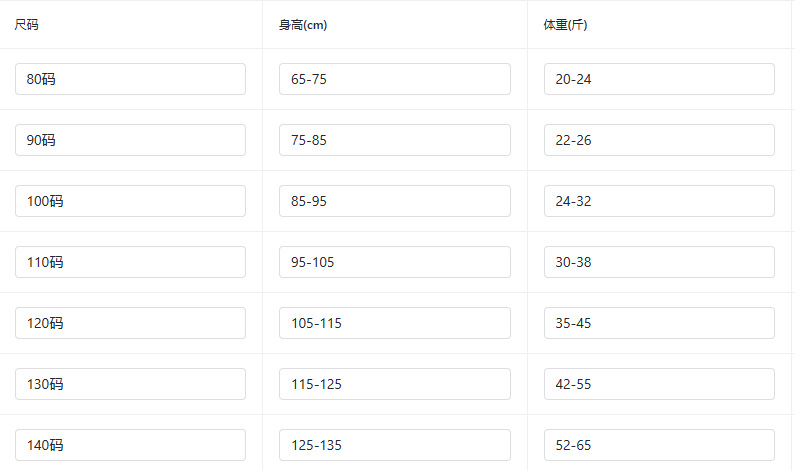Image resolution: width=795 pixels, height=471 pixels.
Task: Click the 80码 size input field
Action: [130, 79]
